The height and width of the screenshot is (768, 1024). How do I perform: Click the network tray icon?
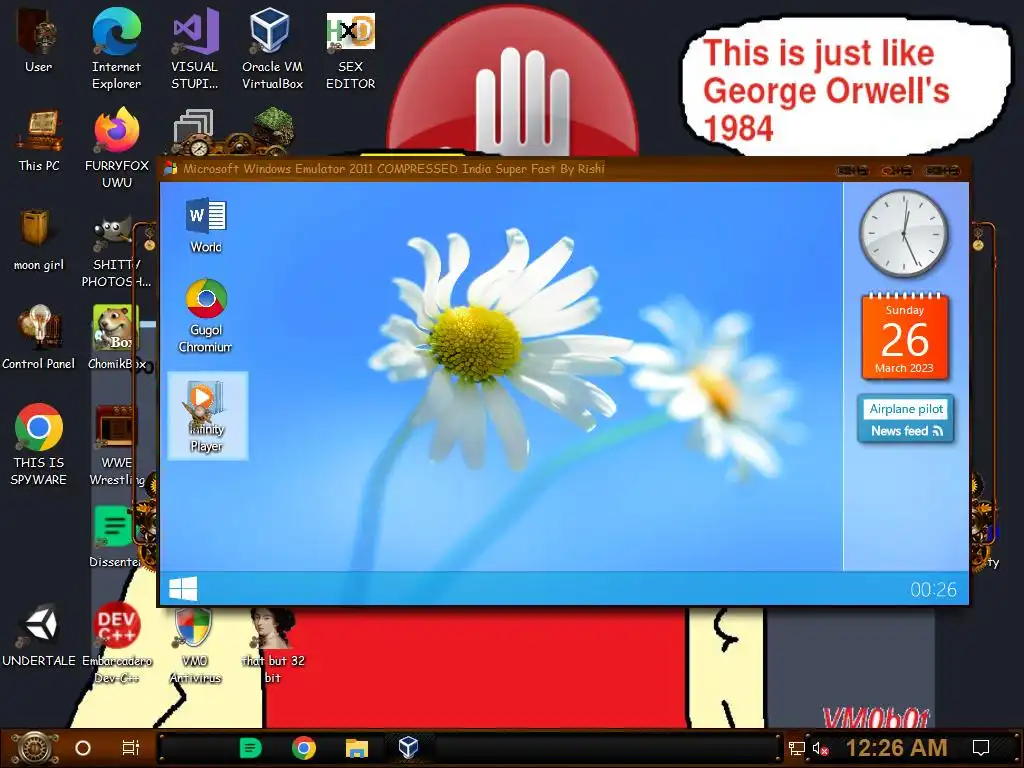[x=796, y=748]
